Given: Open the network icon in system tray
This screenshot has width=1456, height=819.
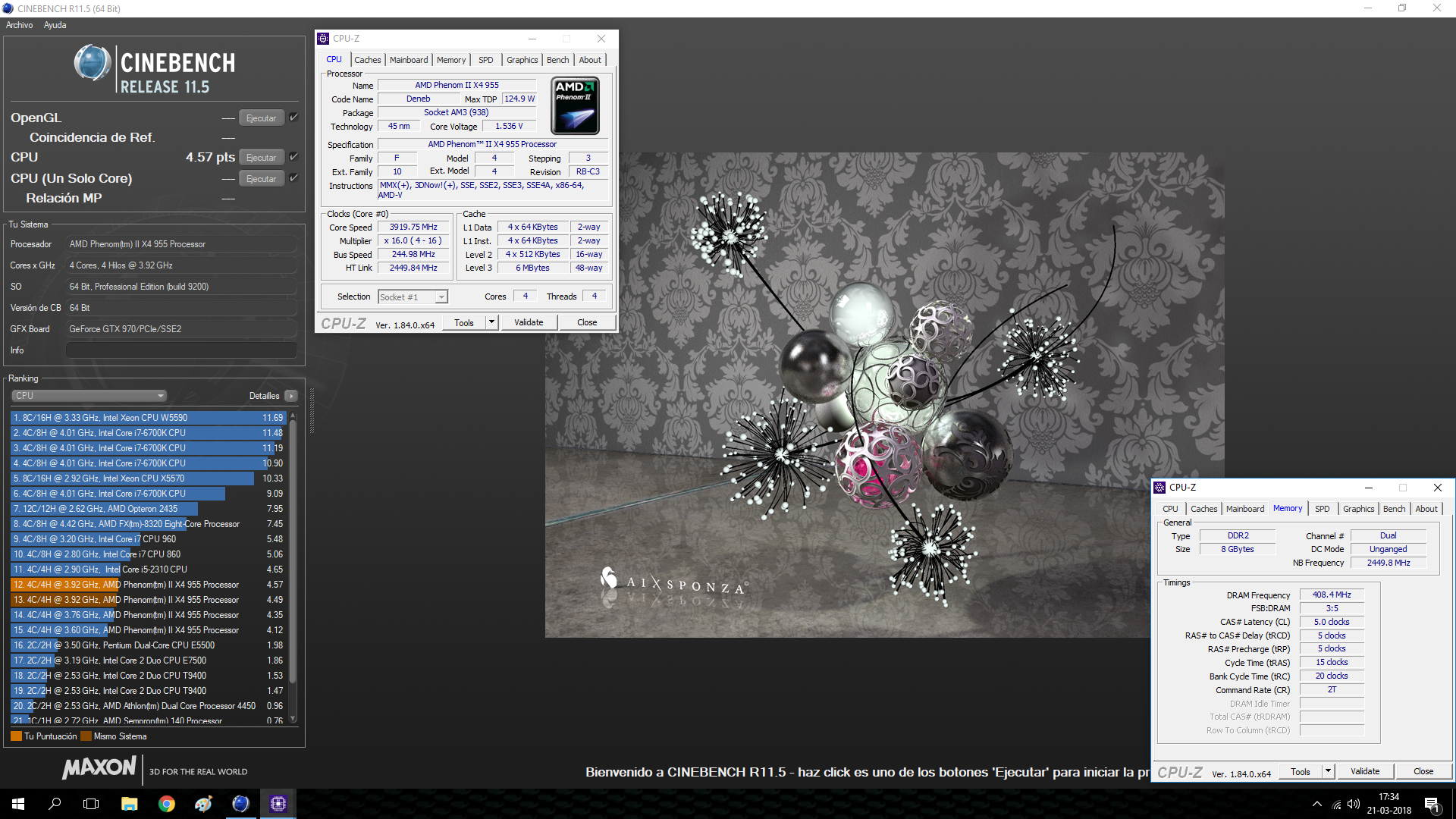Looking at the screenshot, I should (1336, 804).
